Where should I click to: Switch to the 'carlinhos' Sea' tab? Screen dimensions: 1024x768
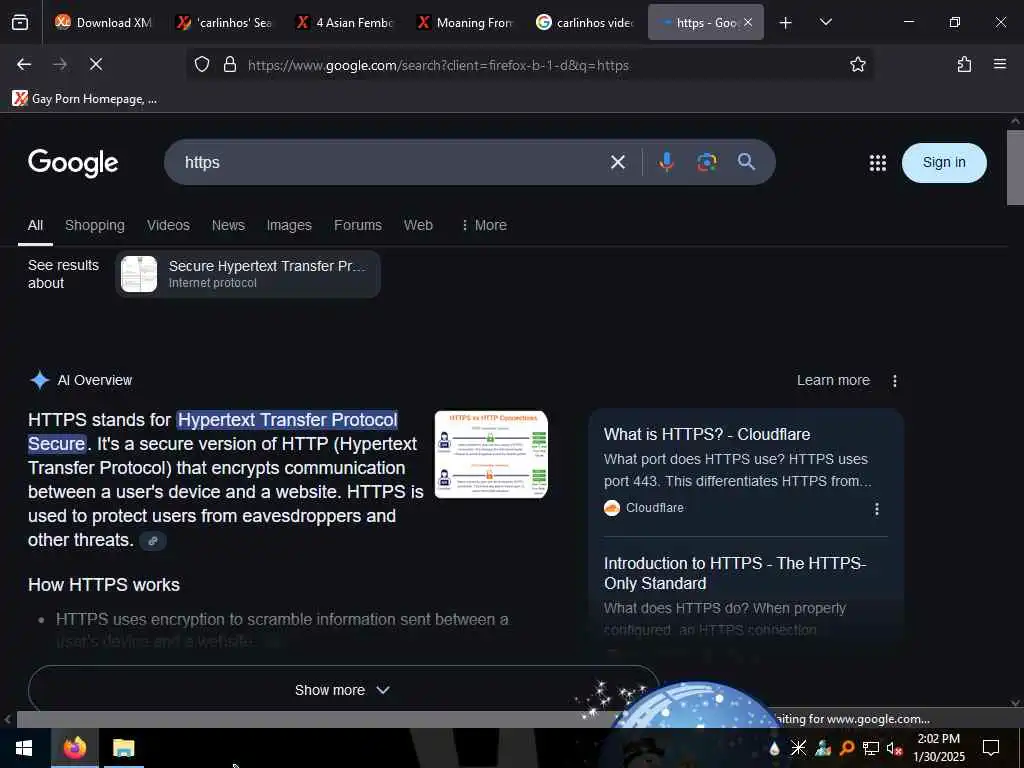(226, 22)
